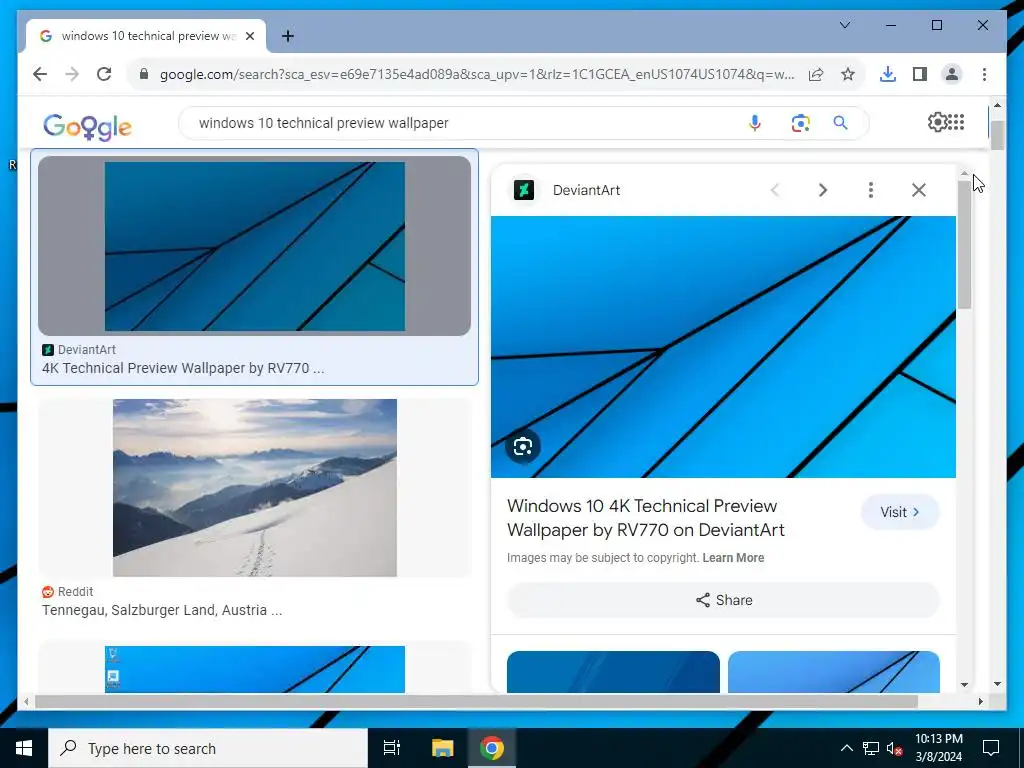
Task: Open the light blue related image thumbnail
Action: coord(833,672)
